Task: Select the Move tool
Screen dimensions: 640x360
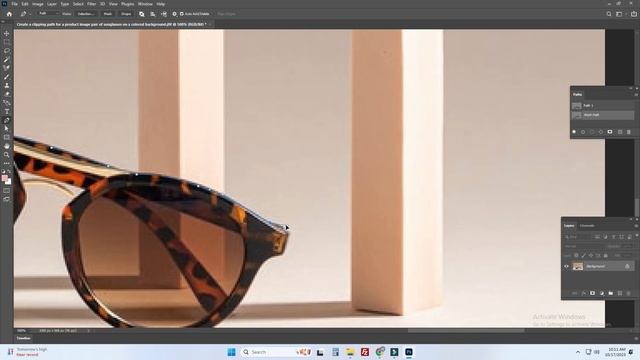Action: click(x=7, y=33)
